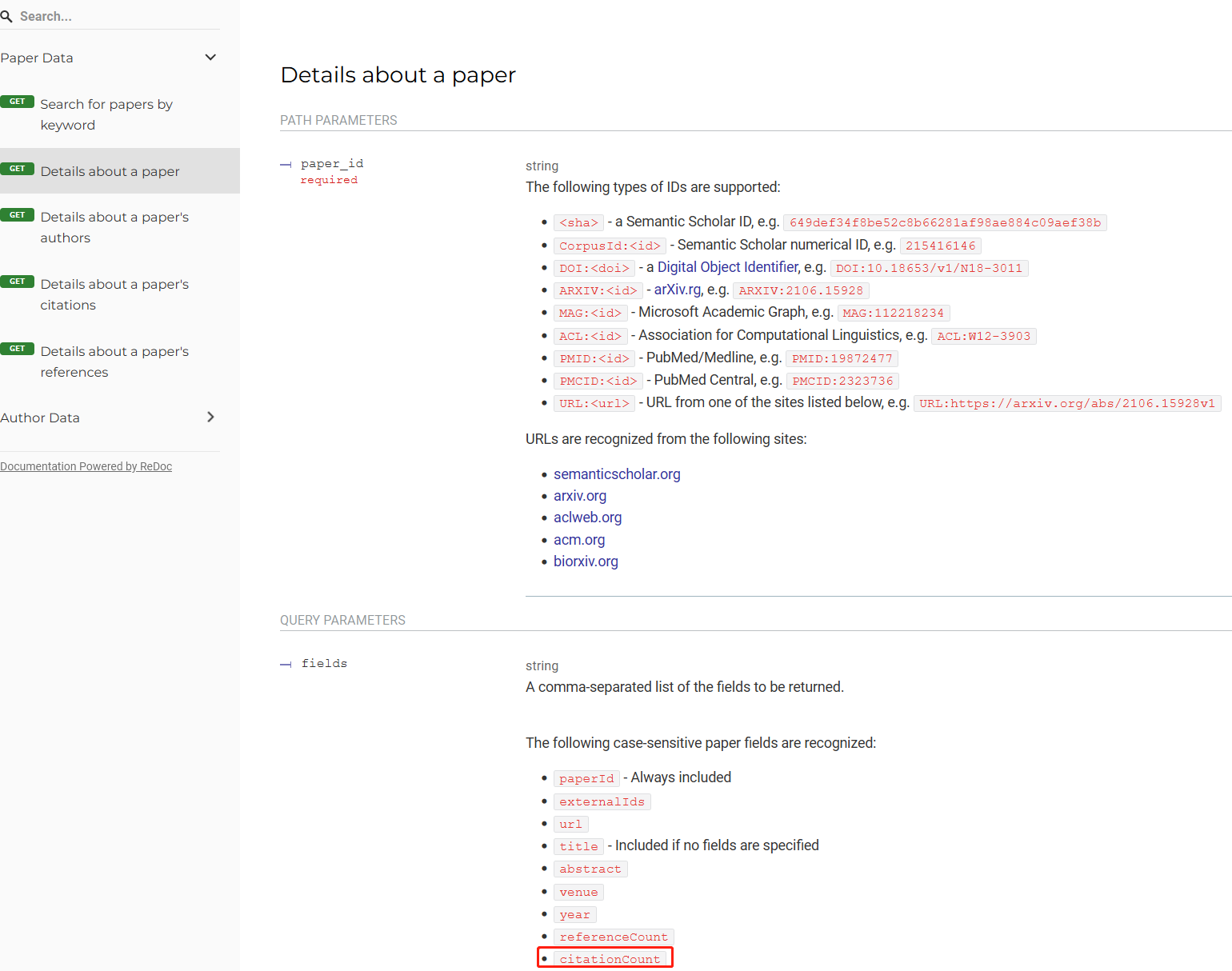Open Details about a paper's references
The height and width of the screenshot is (971, 1232).
pos(114,362)
